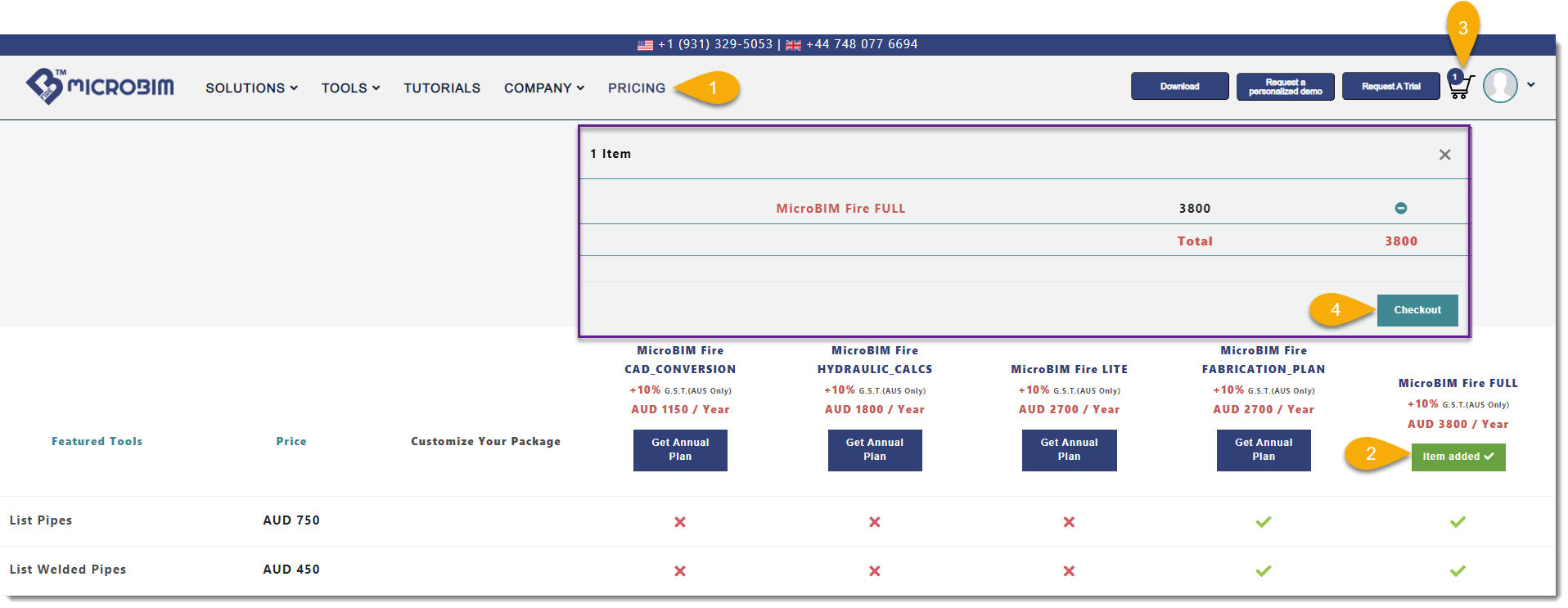Open the PRICING page
1568x608 pixels.
637,88
